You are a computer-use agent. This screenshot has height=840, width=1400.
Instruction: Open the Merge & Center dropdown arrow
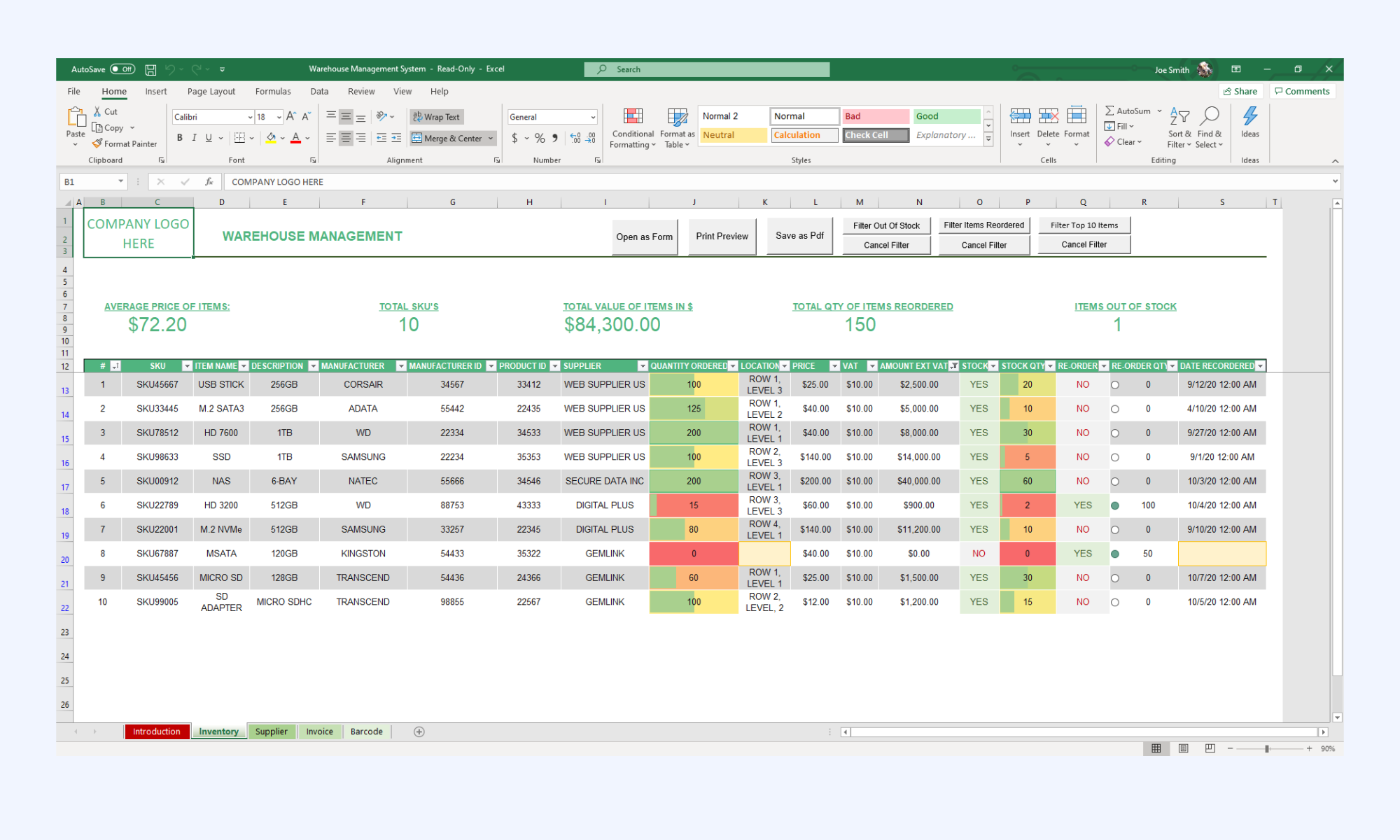click(x=491, y=138)
